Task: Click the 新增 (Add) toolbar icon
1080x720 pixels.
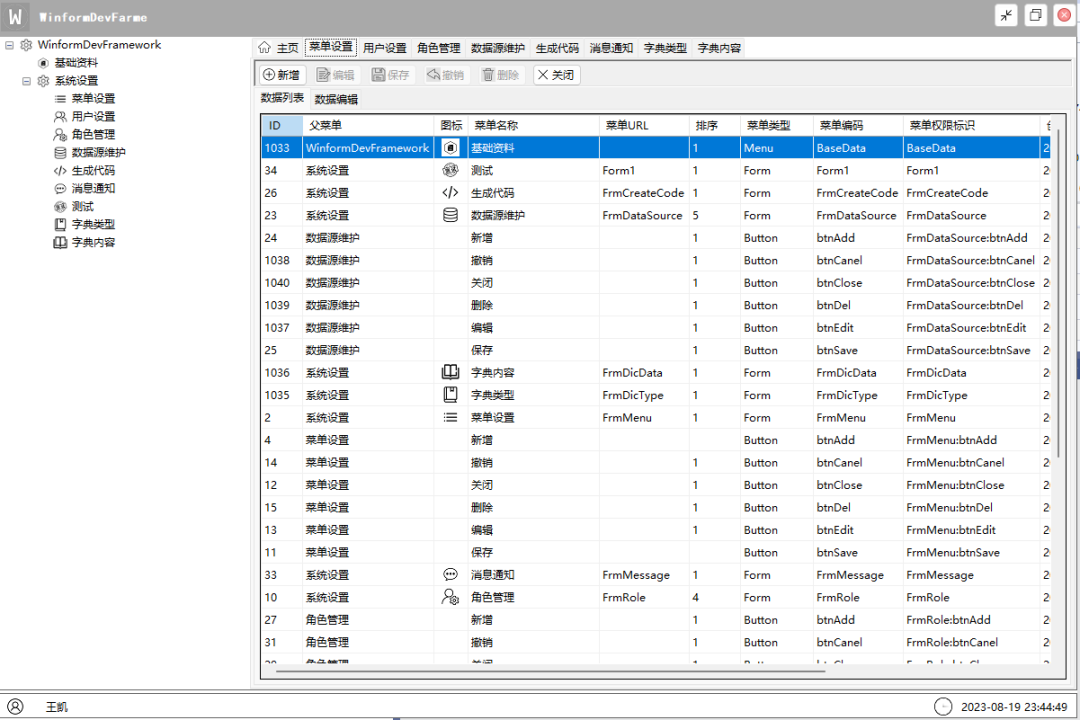Action: [x=270, y=74]
